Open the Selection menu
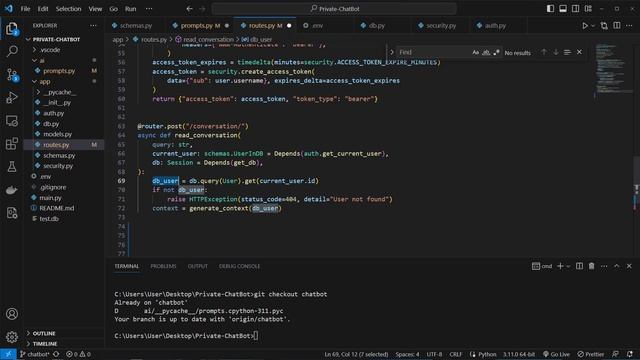Viewport: 640px width, 360px height. point(68,9)
